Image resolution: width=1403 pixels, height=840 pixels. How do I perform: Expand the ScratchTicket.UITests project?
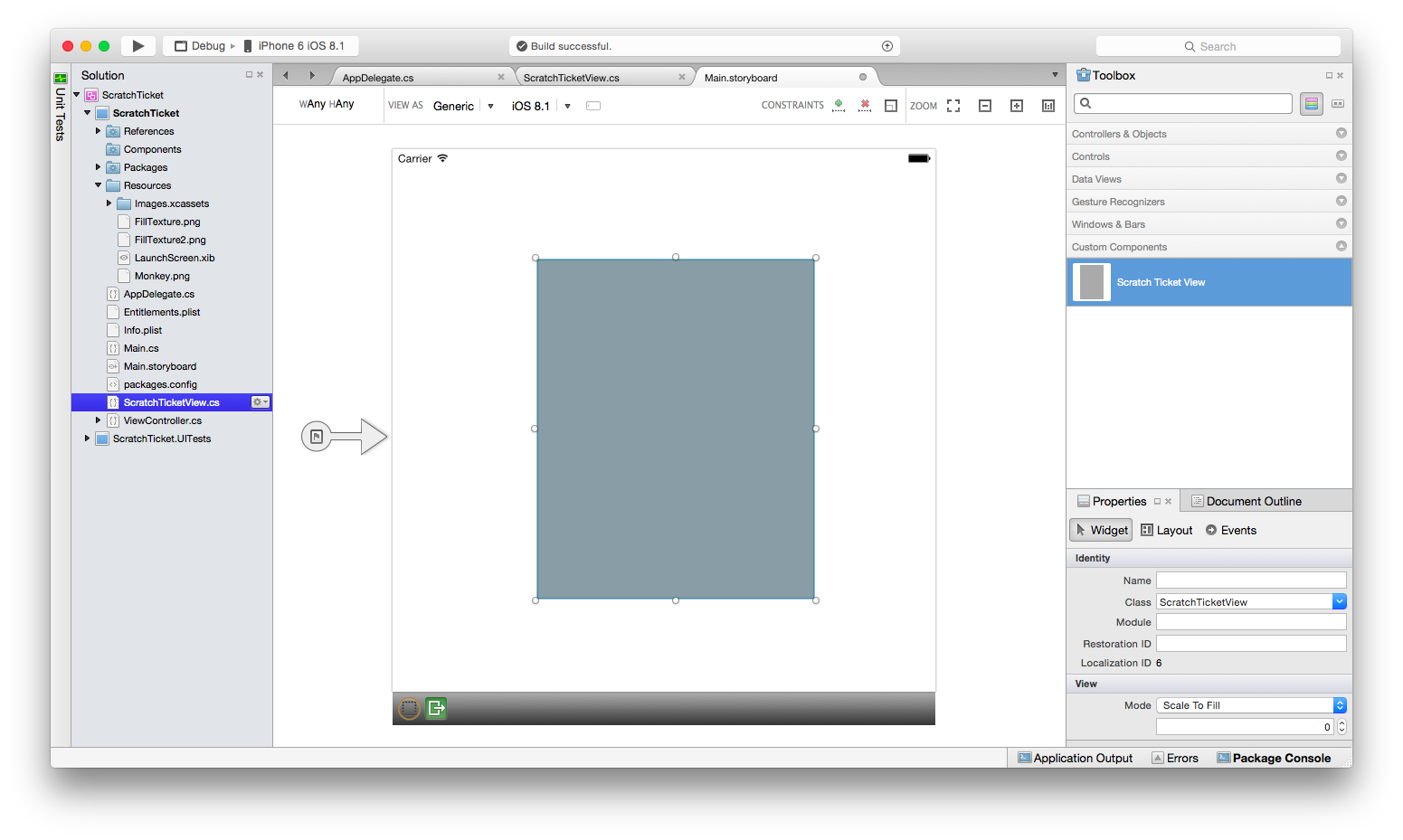88,439
